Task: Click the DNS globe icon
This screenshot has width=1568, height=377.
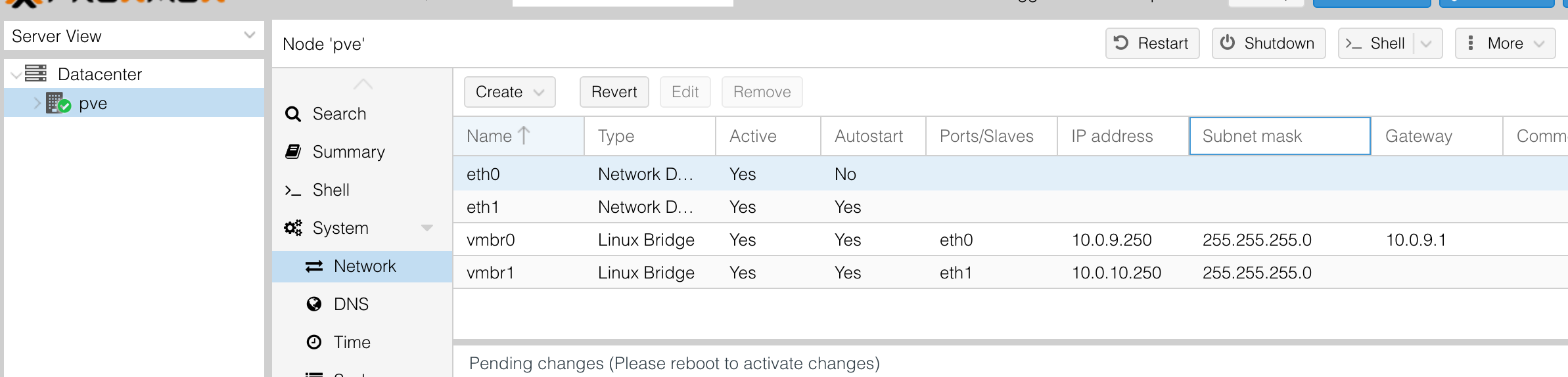Action: 314,305
